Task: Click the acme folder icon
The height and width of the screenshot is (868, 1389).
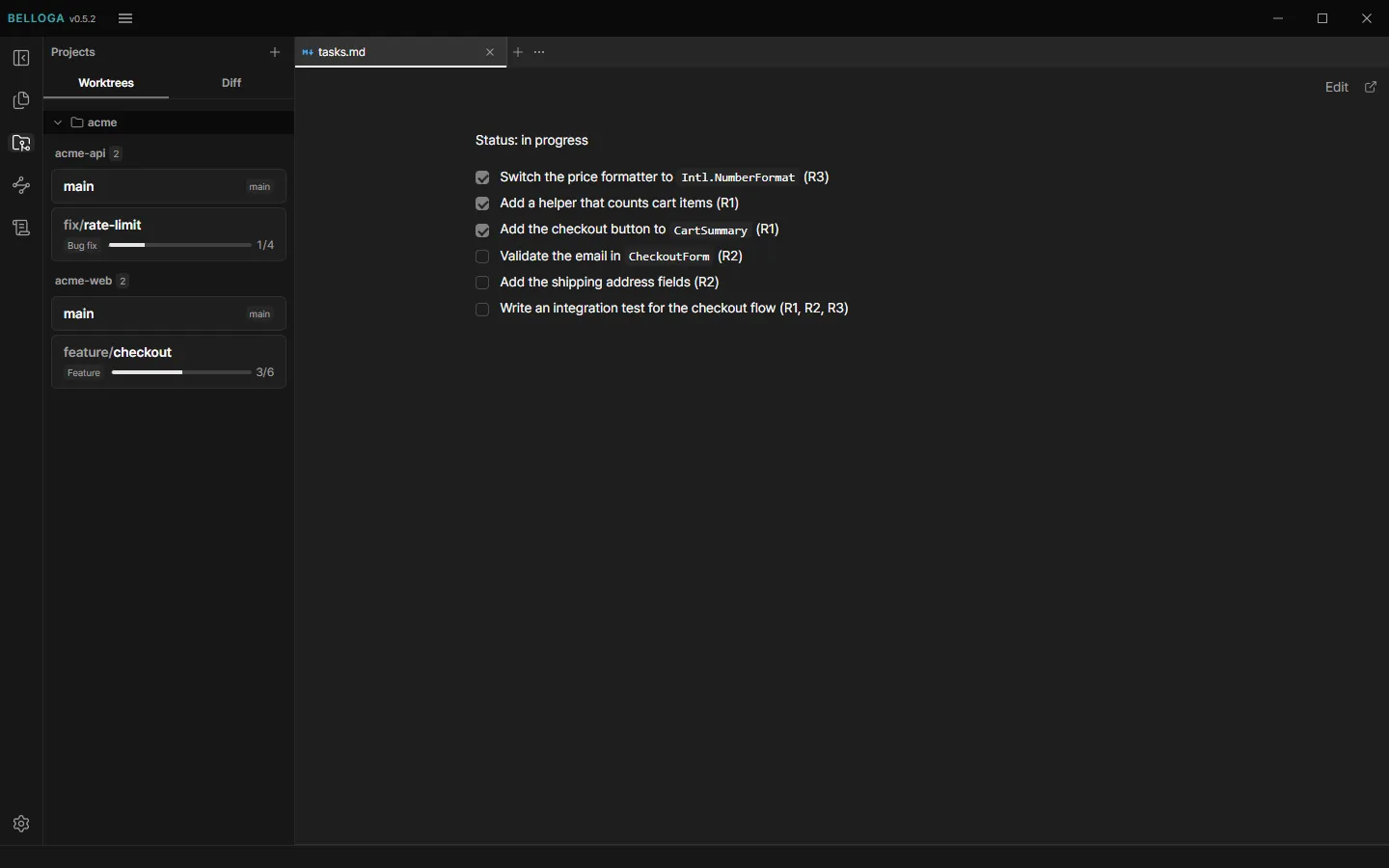Action: tap(77, 122)
